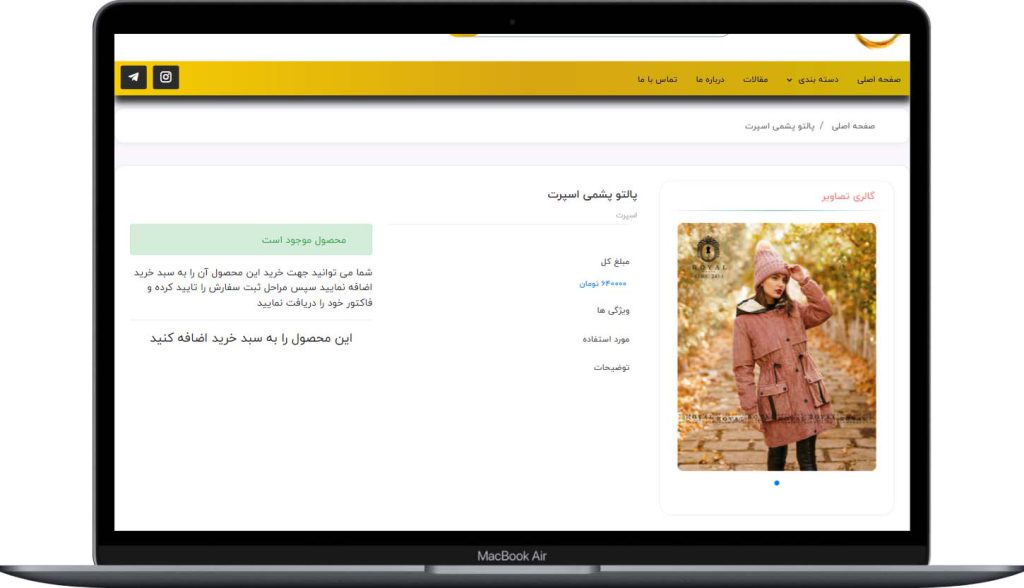
Task: Click the ۶۴۰۰۰۰ تومان price text
Action: tap(604, 284)
